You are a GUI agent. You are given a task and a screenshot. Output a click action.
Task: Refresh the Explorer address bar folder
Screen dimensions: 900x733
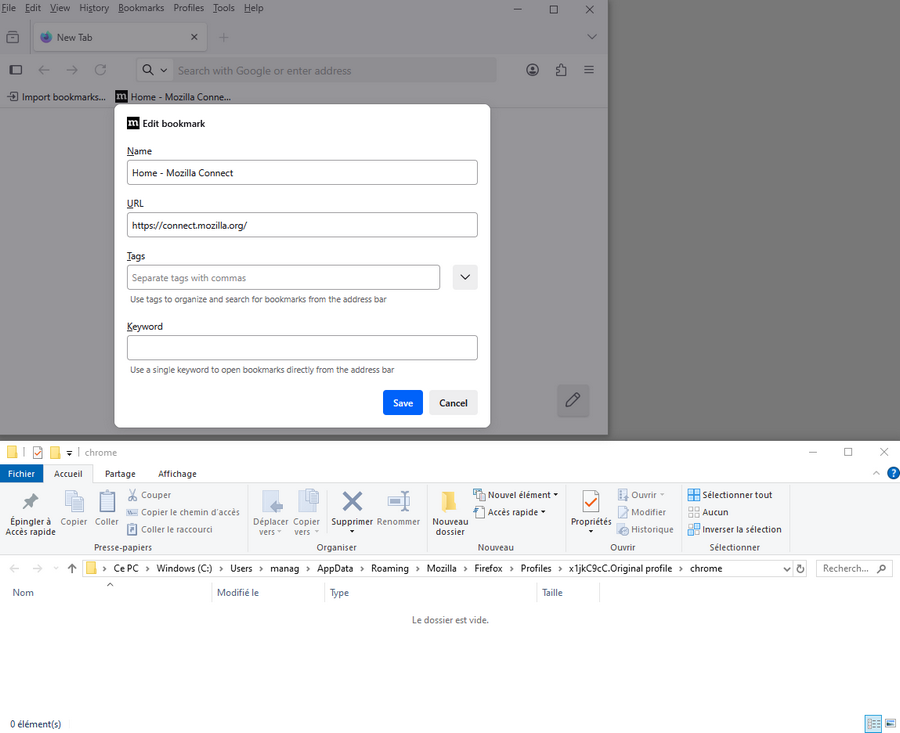click(x=800, y=568)
